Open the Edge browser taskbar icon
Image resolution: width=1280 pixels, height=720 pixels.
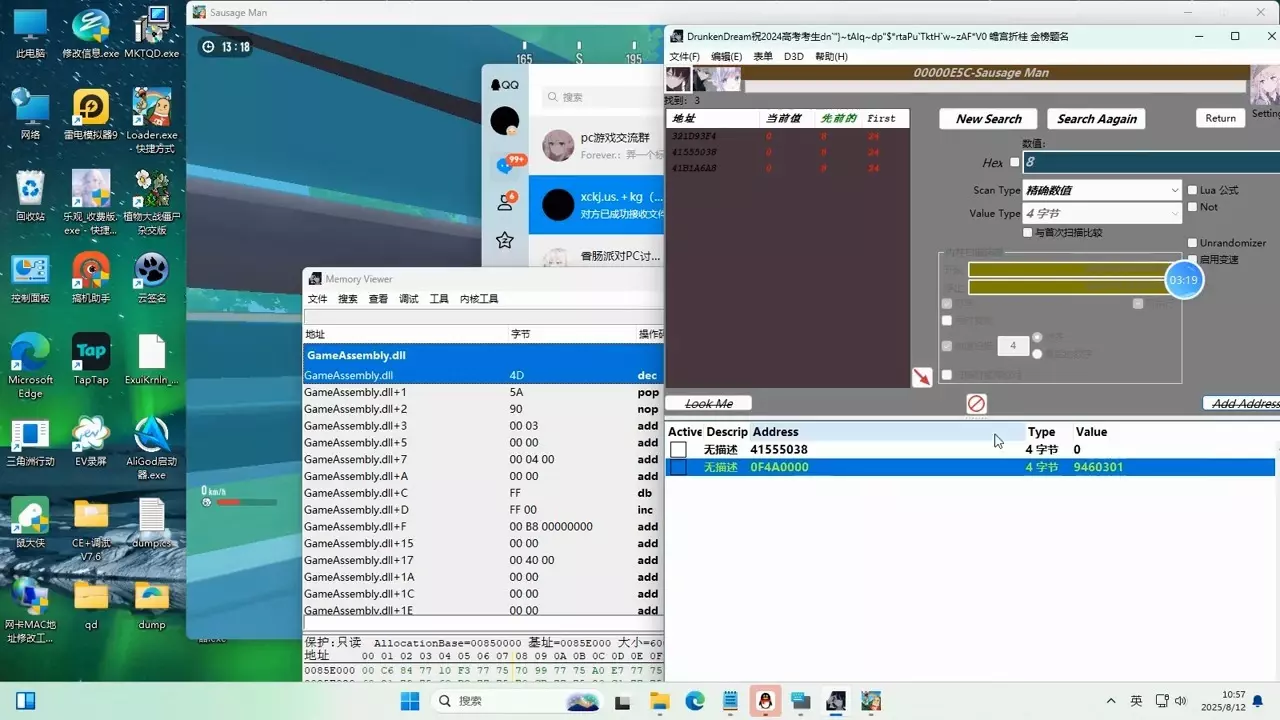pos(694,701)
